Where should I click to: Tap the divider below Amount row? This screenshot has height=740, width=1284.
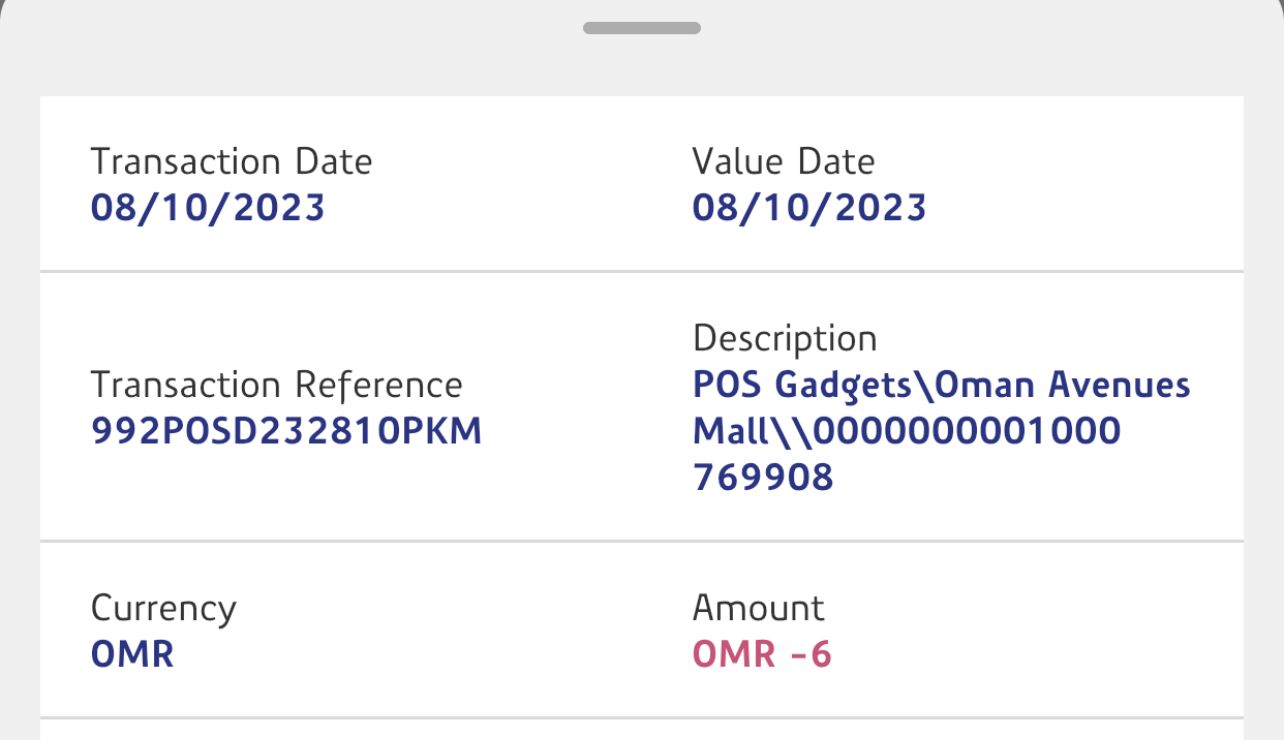641,717
